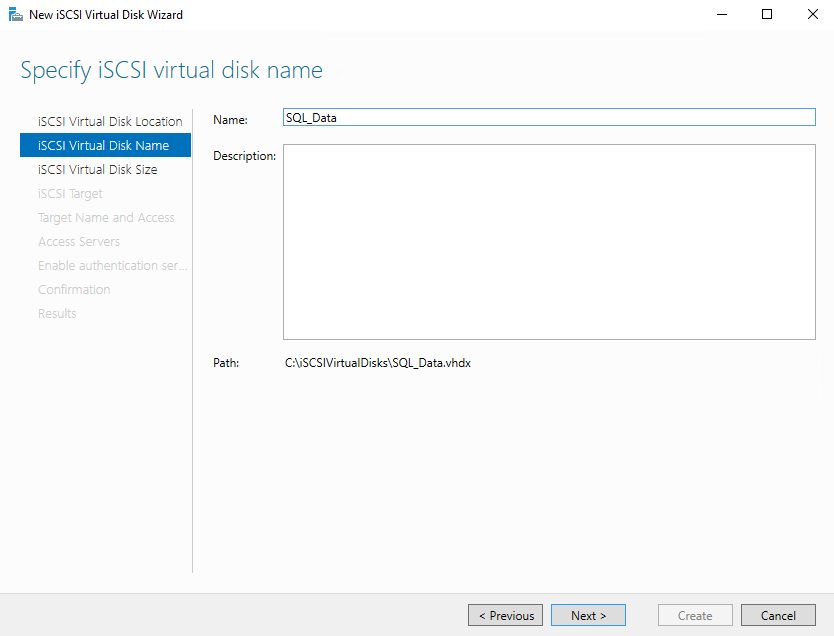Maximize the wizard window
This screenshot has width=834, height=636.
pos(767,15)
